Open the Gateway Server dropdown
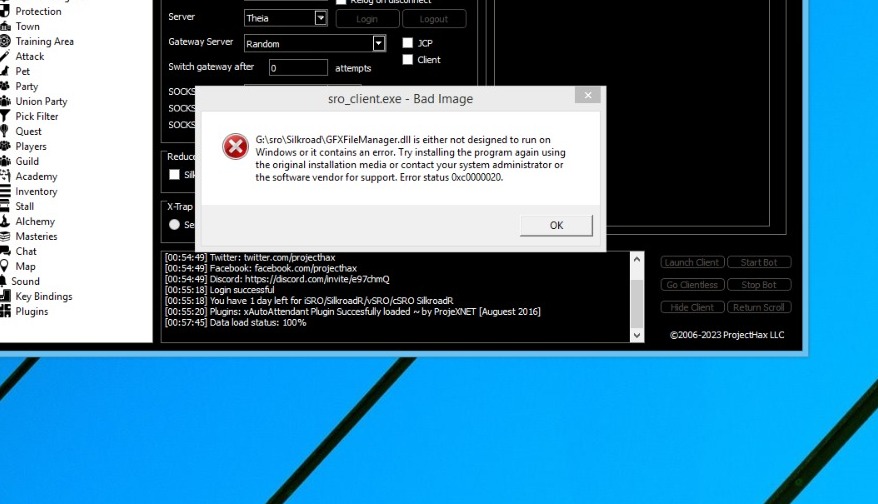Viewport: 878px width, 504px height. click(x=379, y=44)
